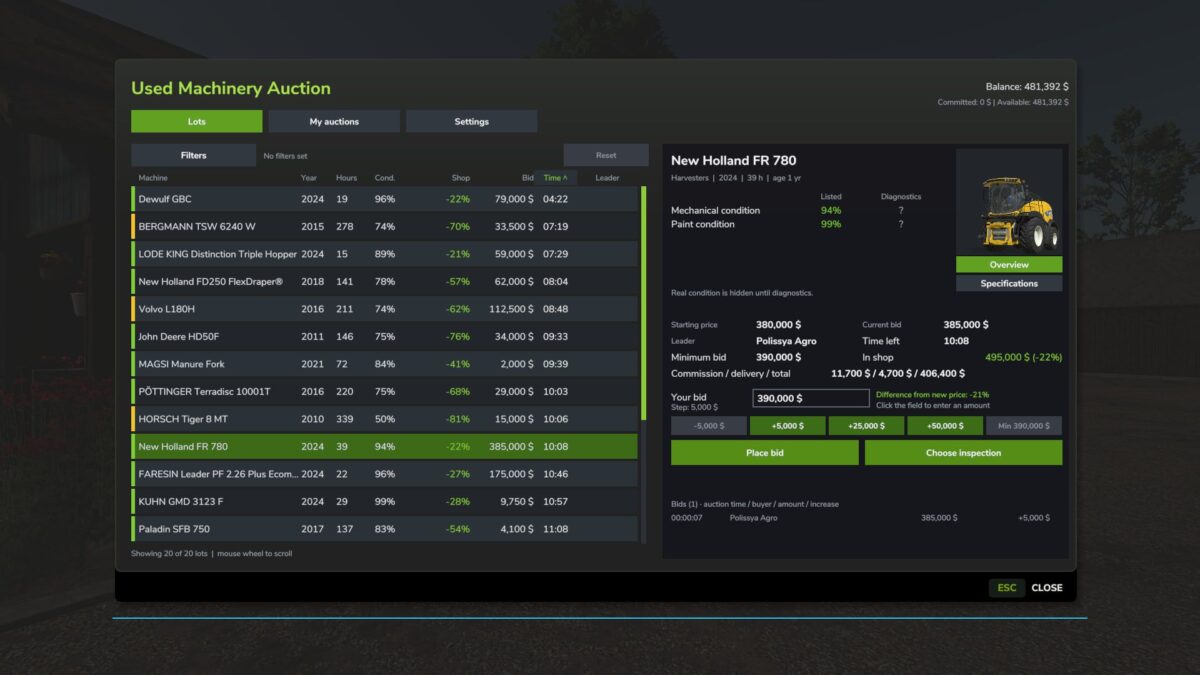This screenshot has width=1200, height=675.
Task: Click the Balance: 481,392 $ text
Action: point(1027,87)
